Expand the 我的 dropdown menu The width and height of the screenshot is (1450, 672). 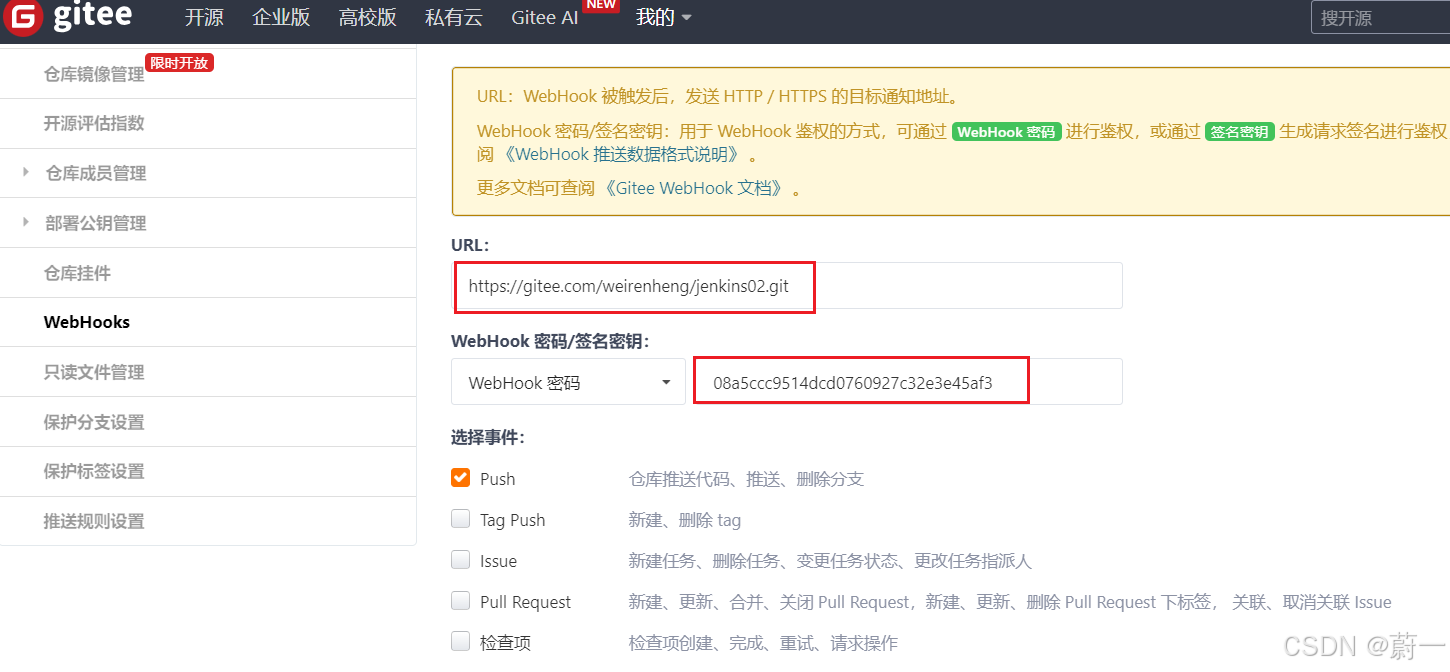point(664,17)
